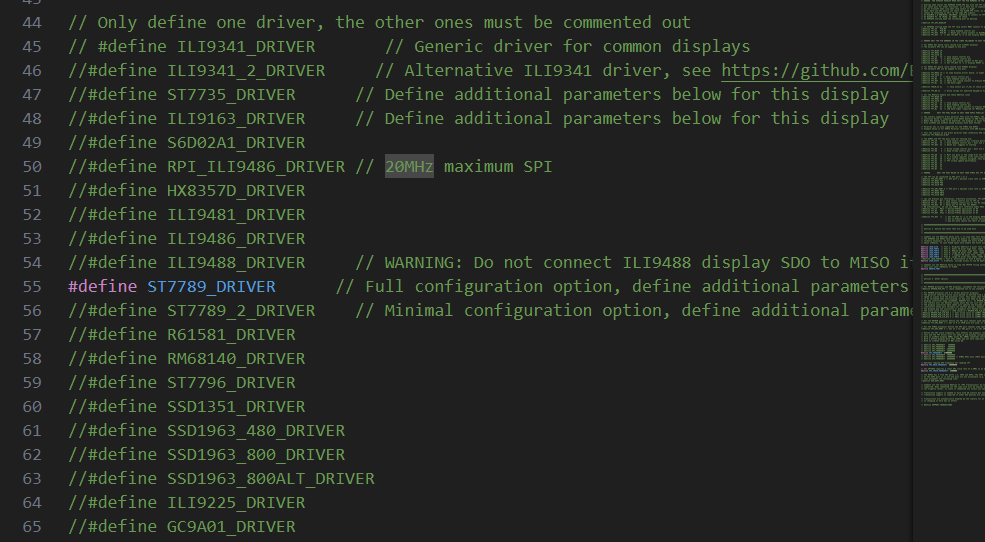The image size is (985, 542).
Task: Click the pink #define keyword on line 55
Action: pyautogui.click(x=102, y=286)
